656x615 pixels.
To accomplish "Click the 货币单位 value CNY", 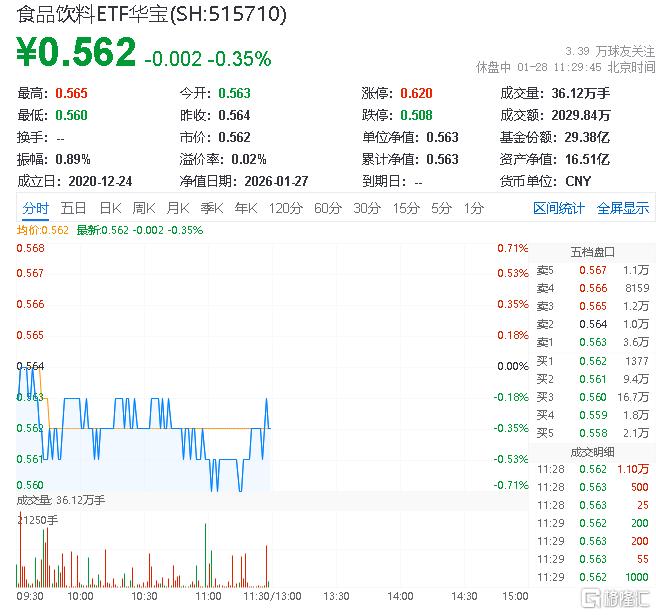I will pos(578,181).
